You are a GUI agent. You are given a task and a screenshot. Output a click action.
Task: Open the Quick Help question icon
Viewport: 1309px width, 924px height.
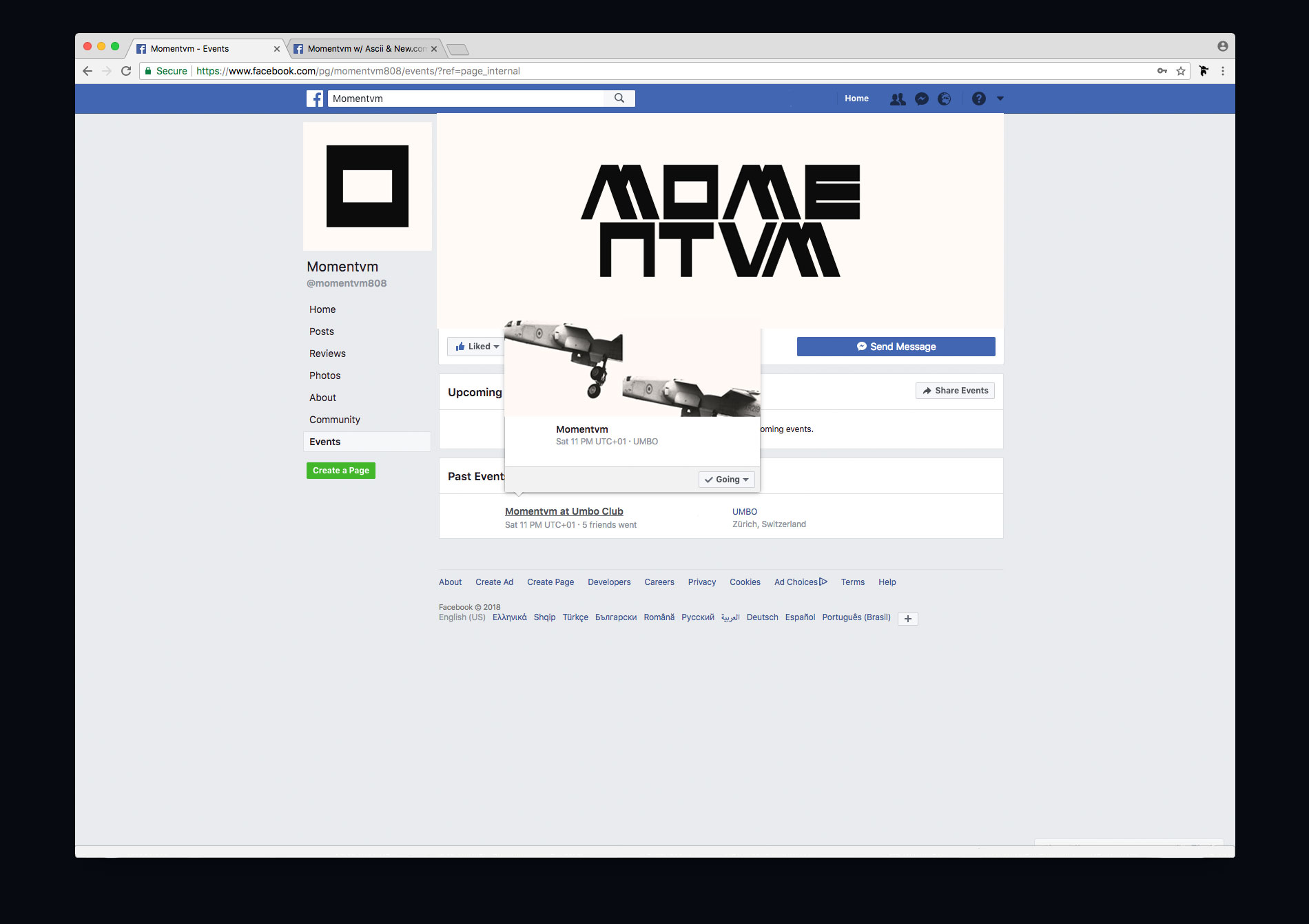click(979, 99)
